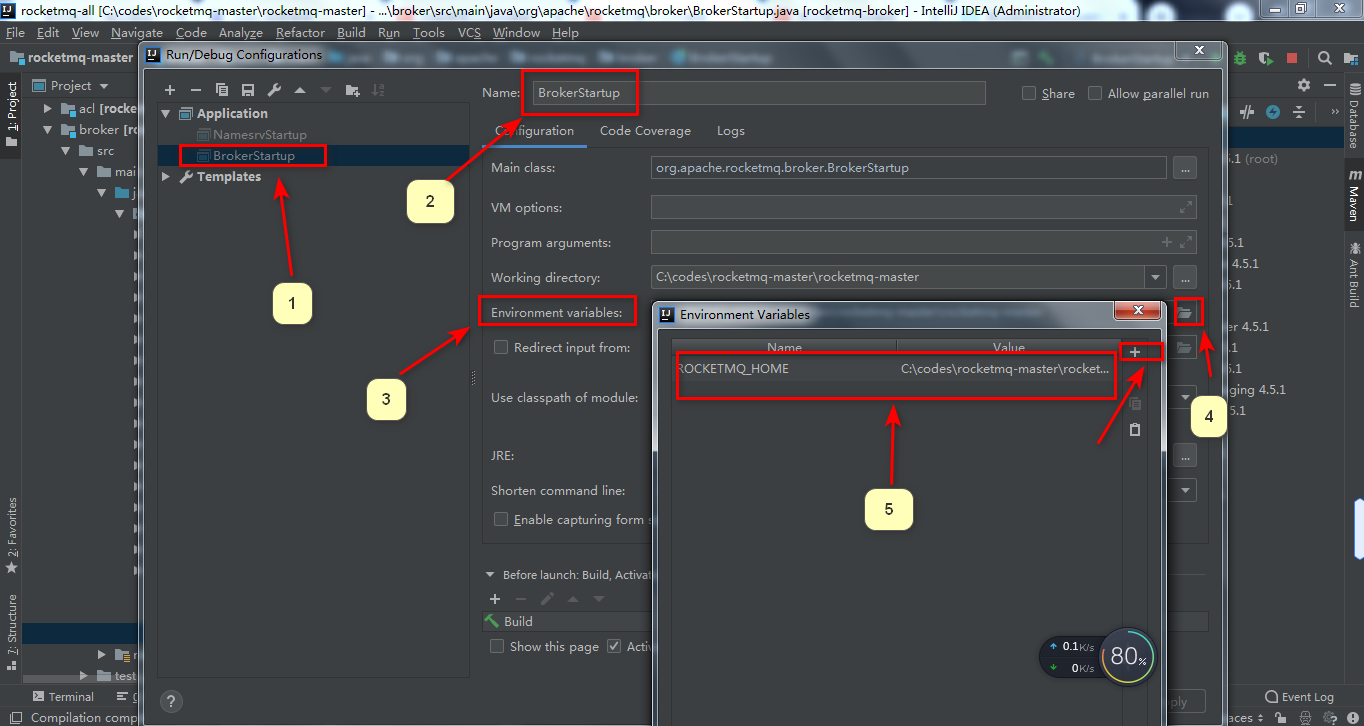Run with Coverage from the main toolbar
The image size is (1364, 726).
pyautogui.click(x=1266, y=58)
